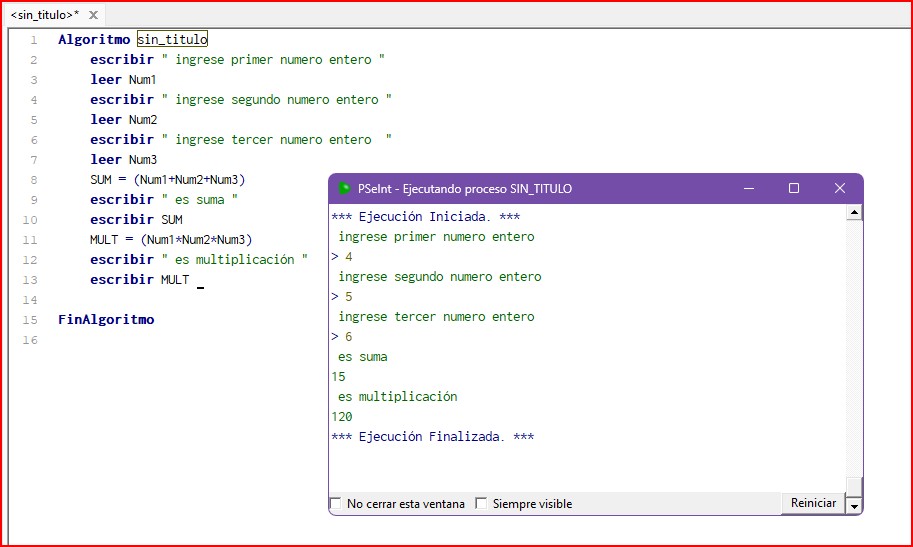Viewport: 913px width, 547px height.
Task: Click the result 120 in console output
Action: coord(342,417)
